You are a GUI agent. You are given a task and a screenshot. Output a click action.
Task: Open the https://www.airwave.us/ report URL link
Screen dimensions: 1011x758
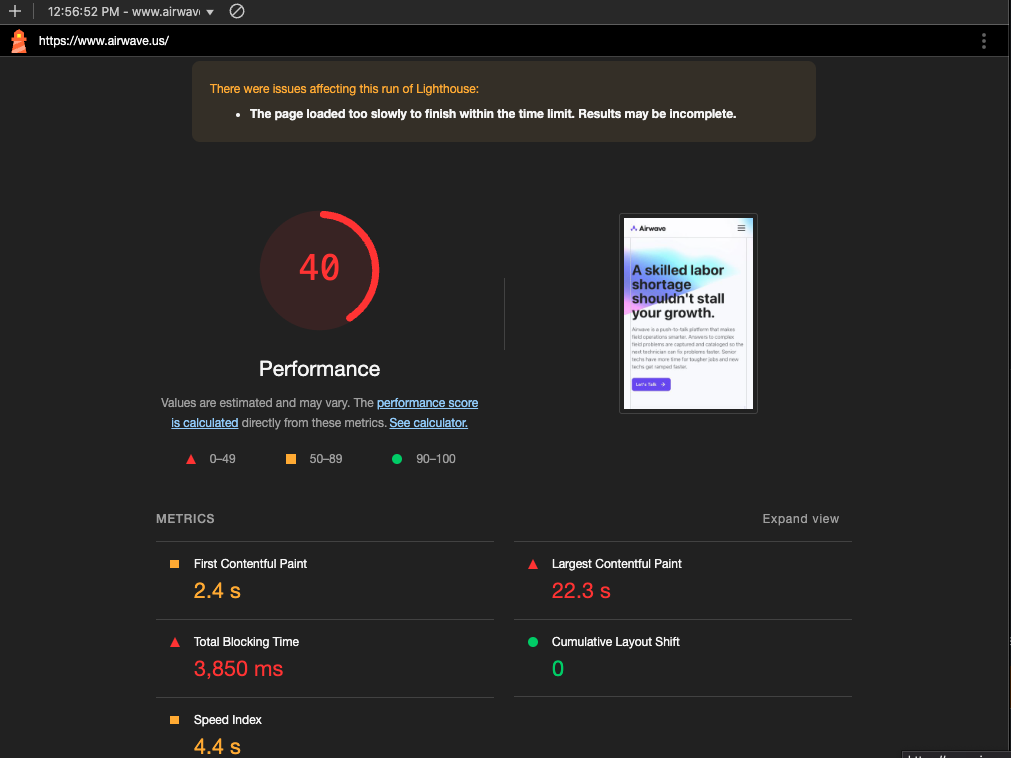104,41
